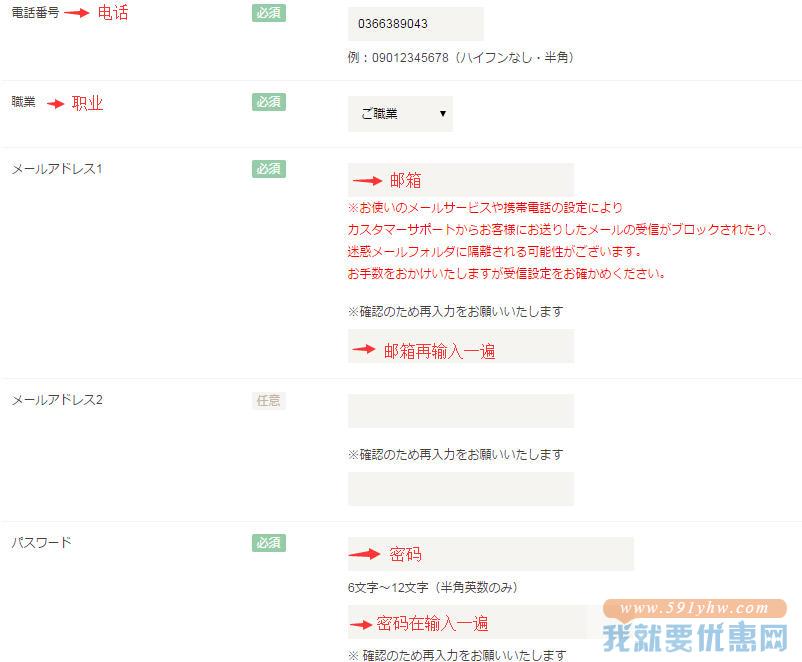Click the password confirmation re-entry field
Viewport: 802px width, 662px height.
(x=491, y=622)
